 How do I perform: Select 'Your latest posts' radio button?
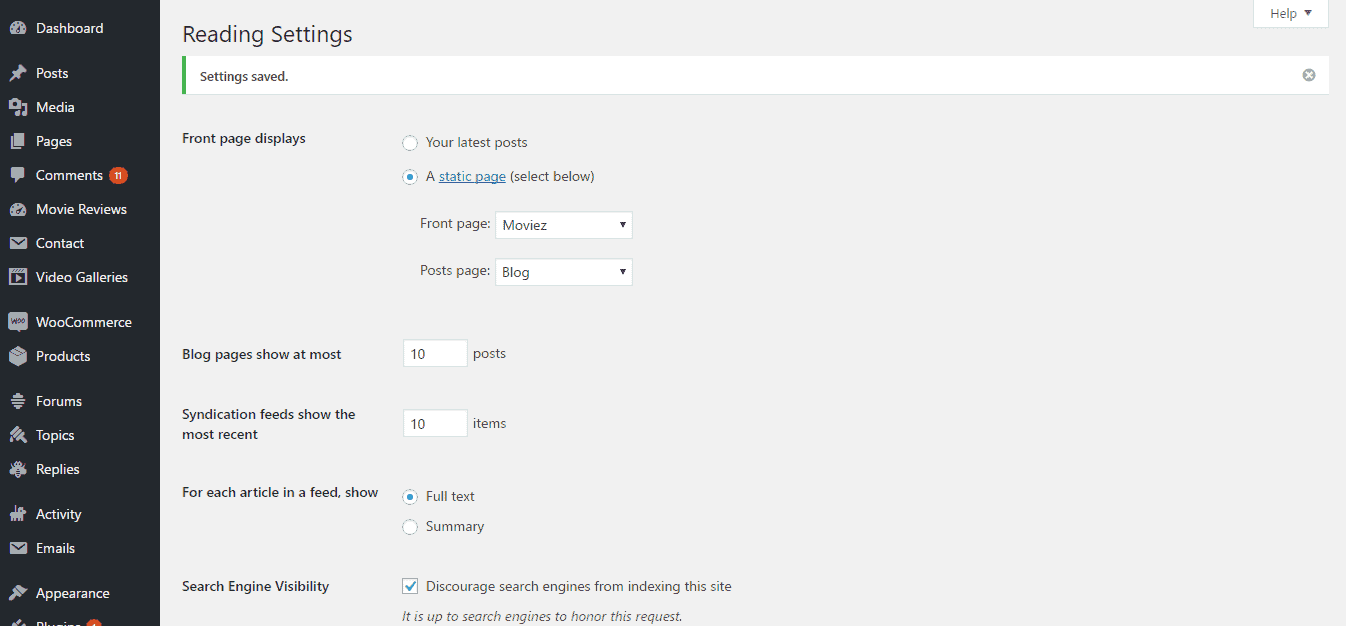[x=410, y=143]
